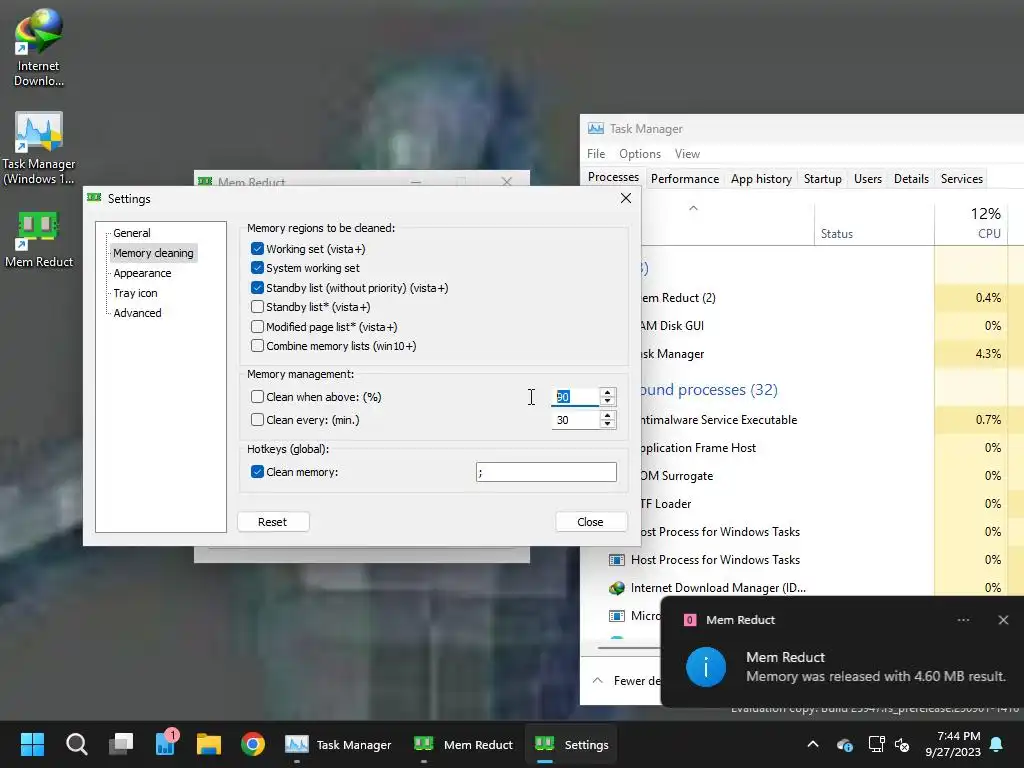Screen dimensions: 1024x768
Task: Click Internet Download Manager process icon
Action: (x=616, y=588)
